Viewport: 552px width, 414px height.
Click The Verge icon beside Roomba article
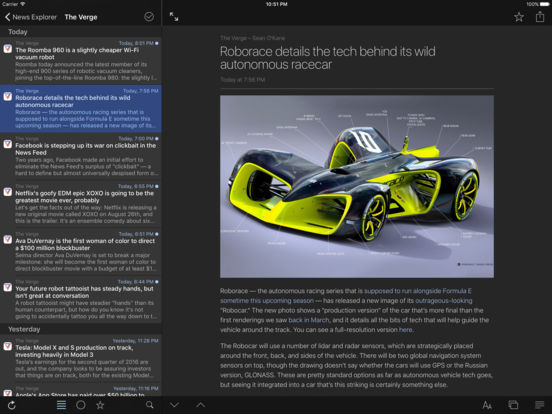8,49
